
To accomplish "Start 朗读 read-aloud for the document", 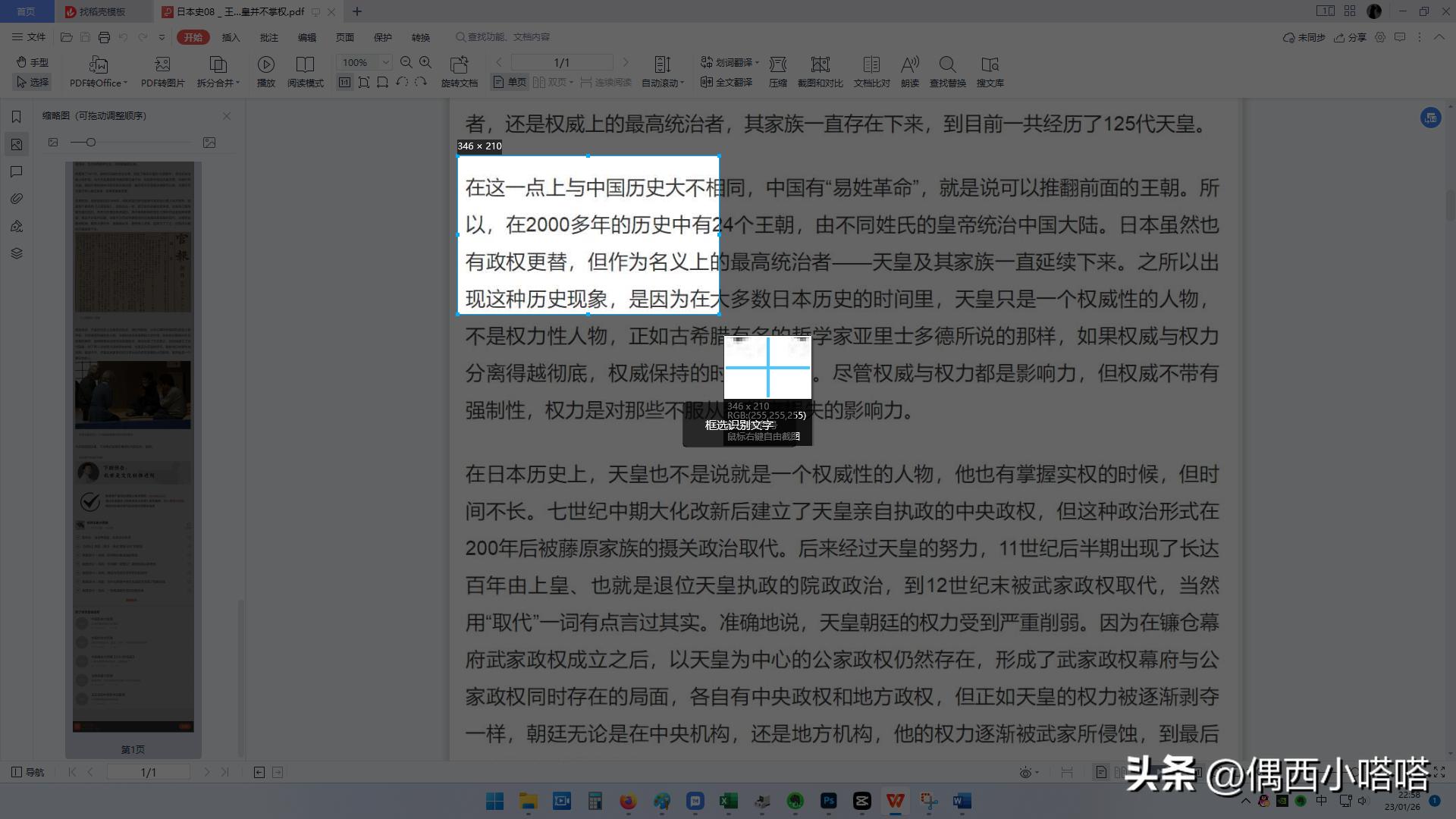I will coord(909,72).
